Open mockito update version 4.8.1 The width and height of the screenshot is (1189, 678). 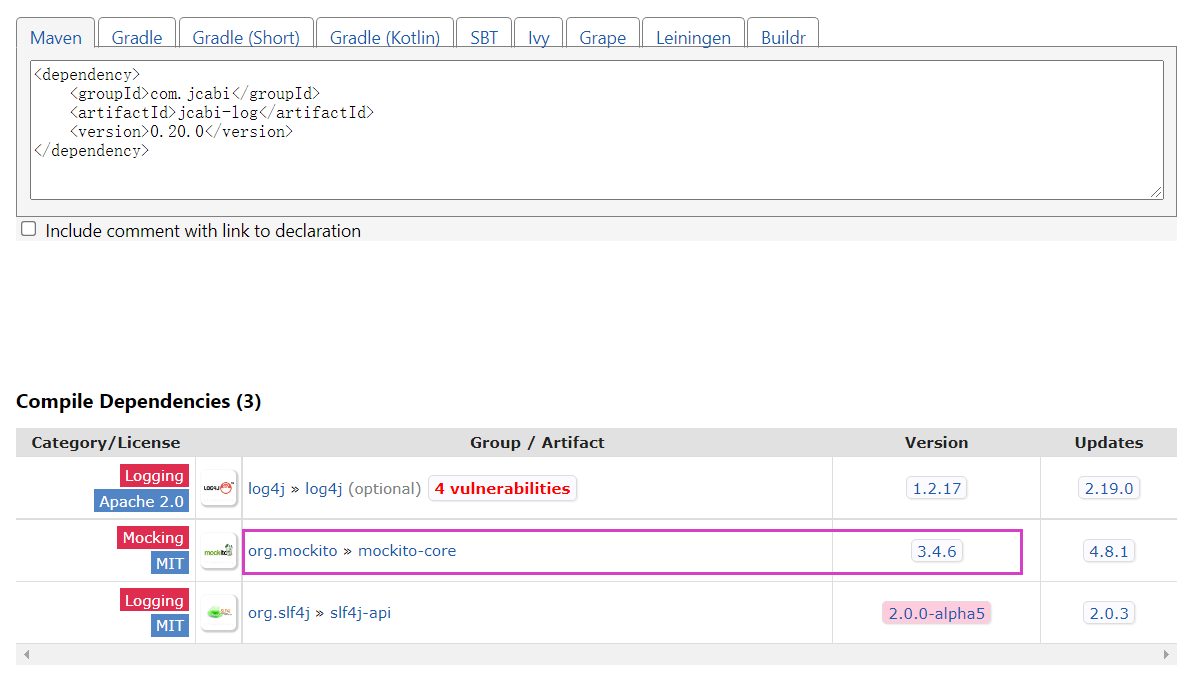tap(1109, 551)
